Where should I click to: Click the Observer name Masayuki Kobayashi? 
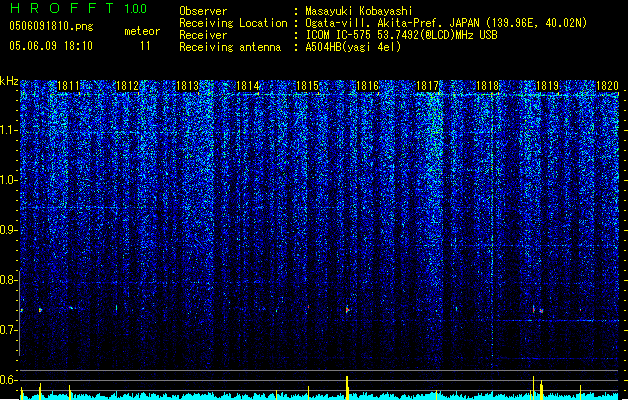(x=359, y=11)
